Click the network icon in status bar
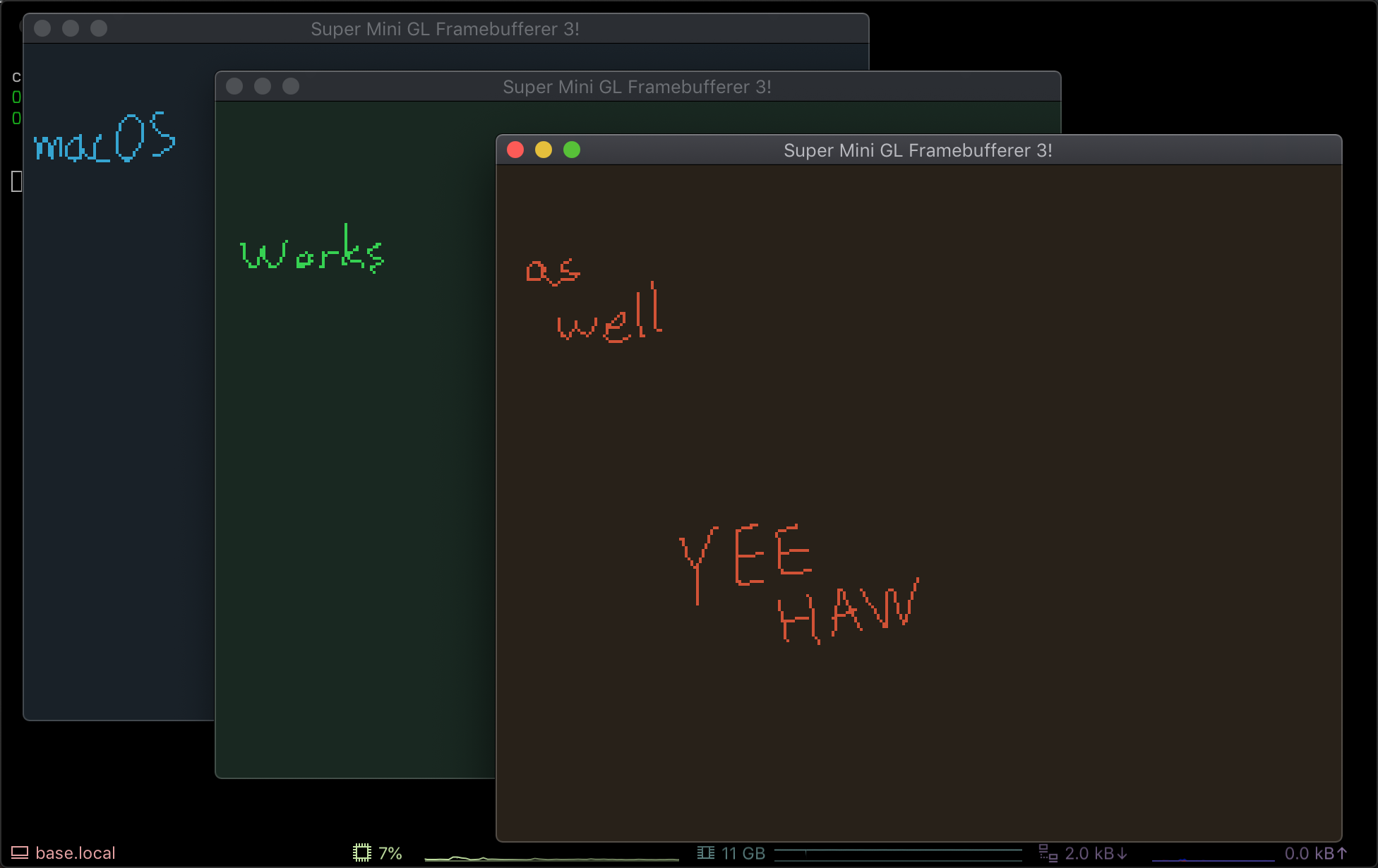1378x868 pixels. [1048, 853]
